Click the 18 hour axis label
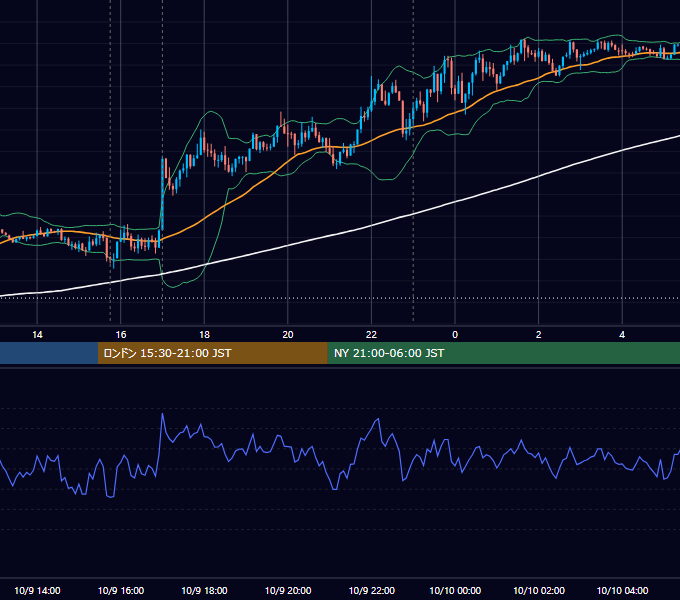This screenshot has height=600, width=680. coord(204,335)
